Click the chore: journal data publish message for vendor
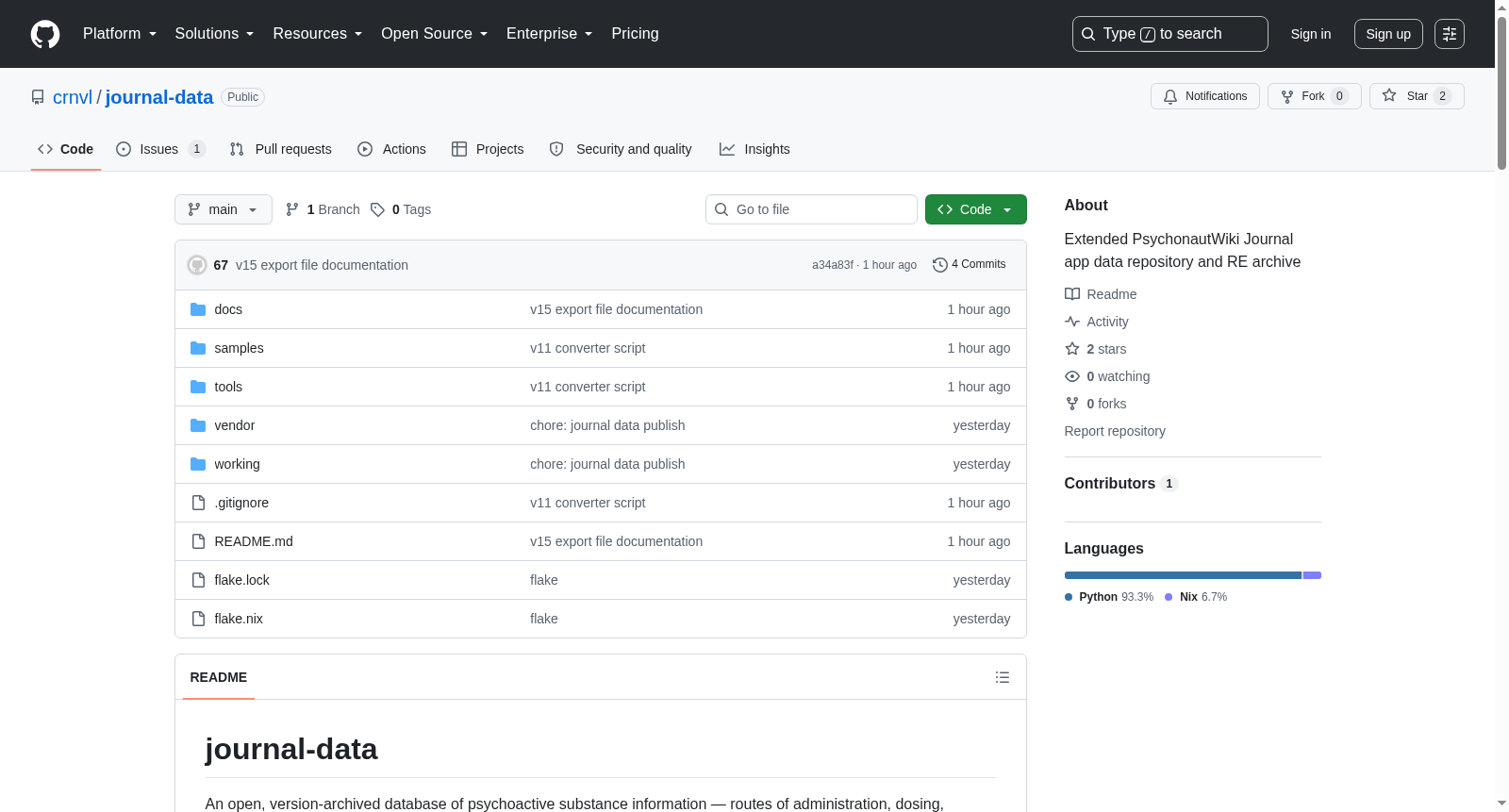The height and width of the screenshot is (812, 1509). tap(607, 425)
